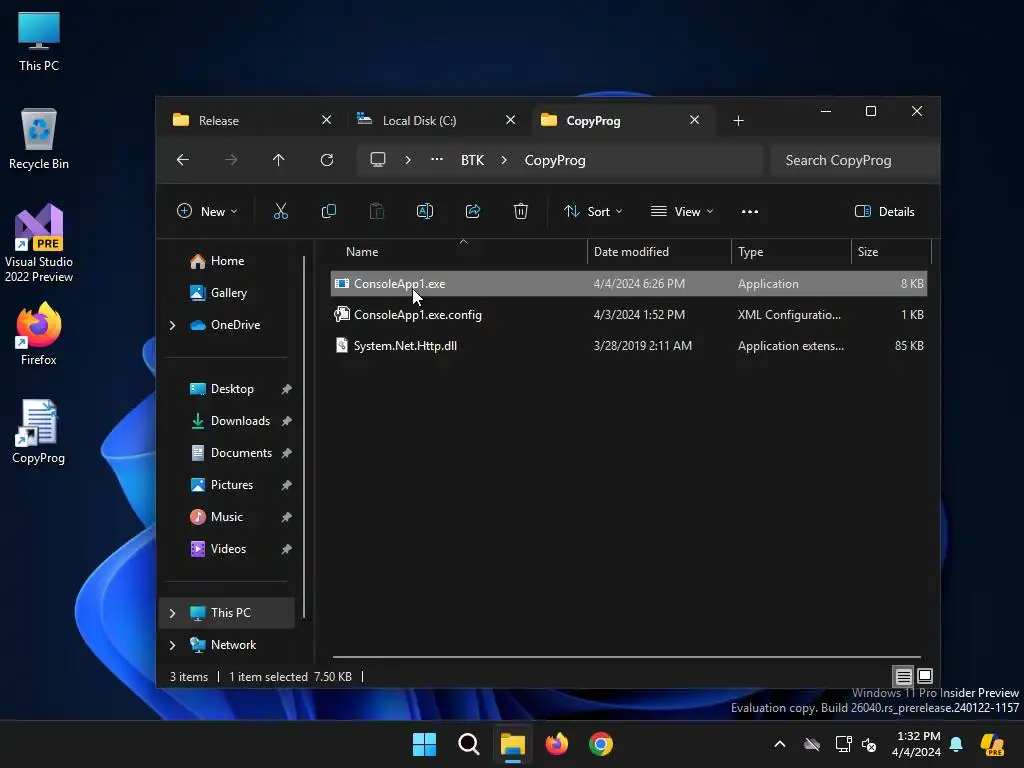Select Visual Studio 2022 Preview desktop shortcut
Image resolution: width=1024 pixels, height=768 pixels.
(39, 243)
